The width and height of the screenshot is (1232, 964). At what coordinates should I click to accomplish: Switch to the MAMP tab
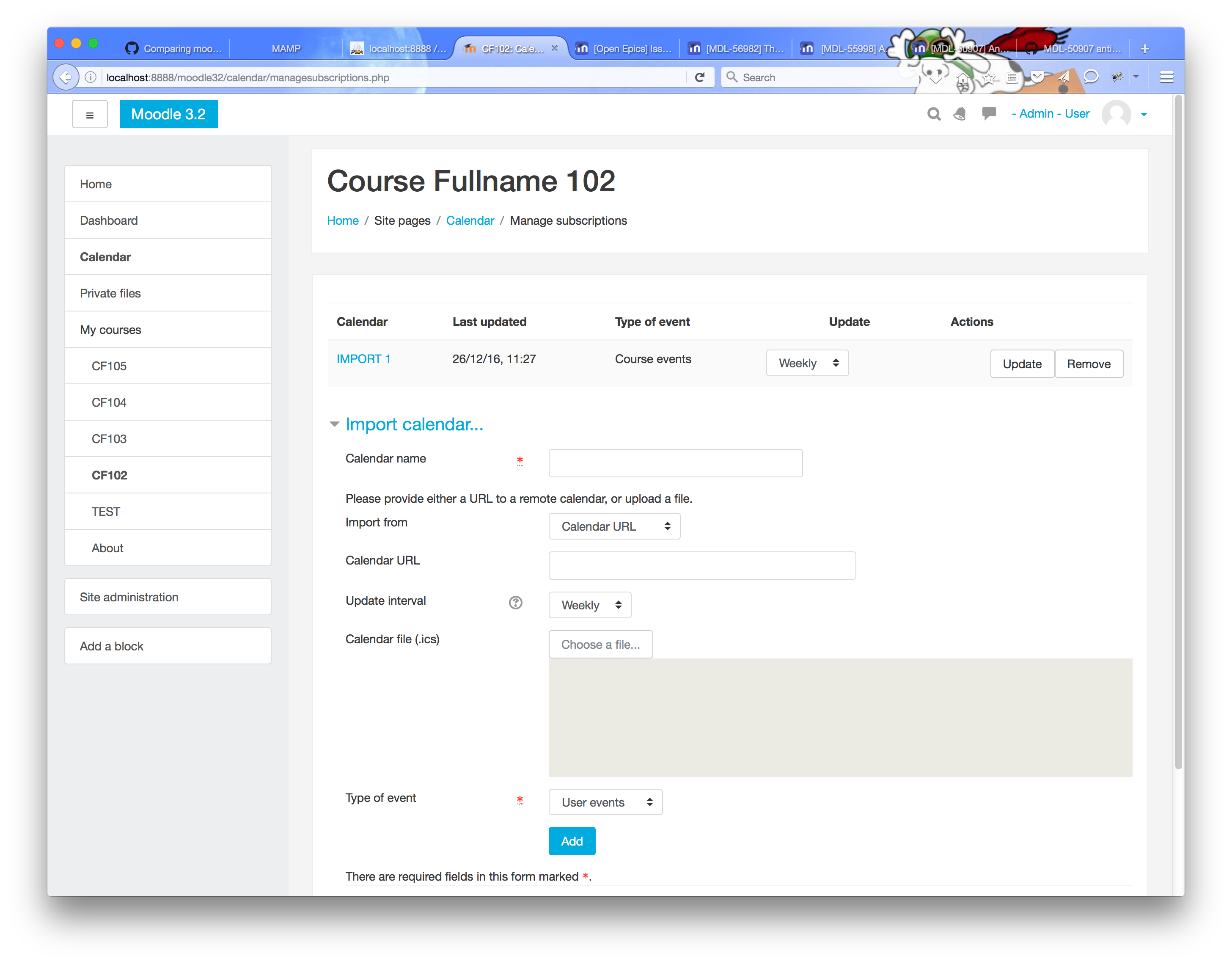tap(286, 49)
